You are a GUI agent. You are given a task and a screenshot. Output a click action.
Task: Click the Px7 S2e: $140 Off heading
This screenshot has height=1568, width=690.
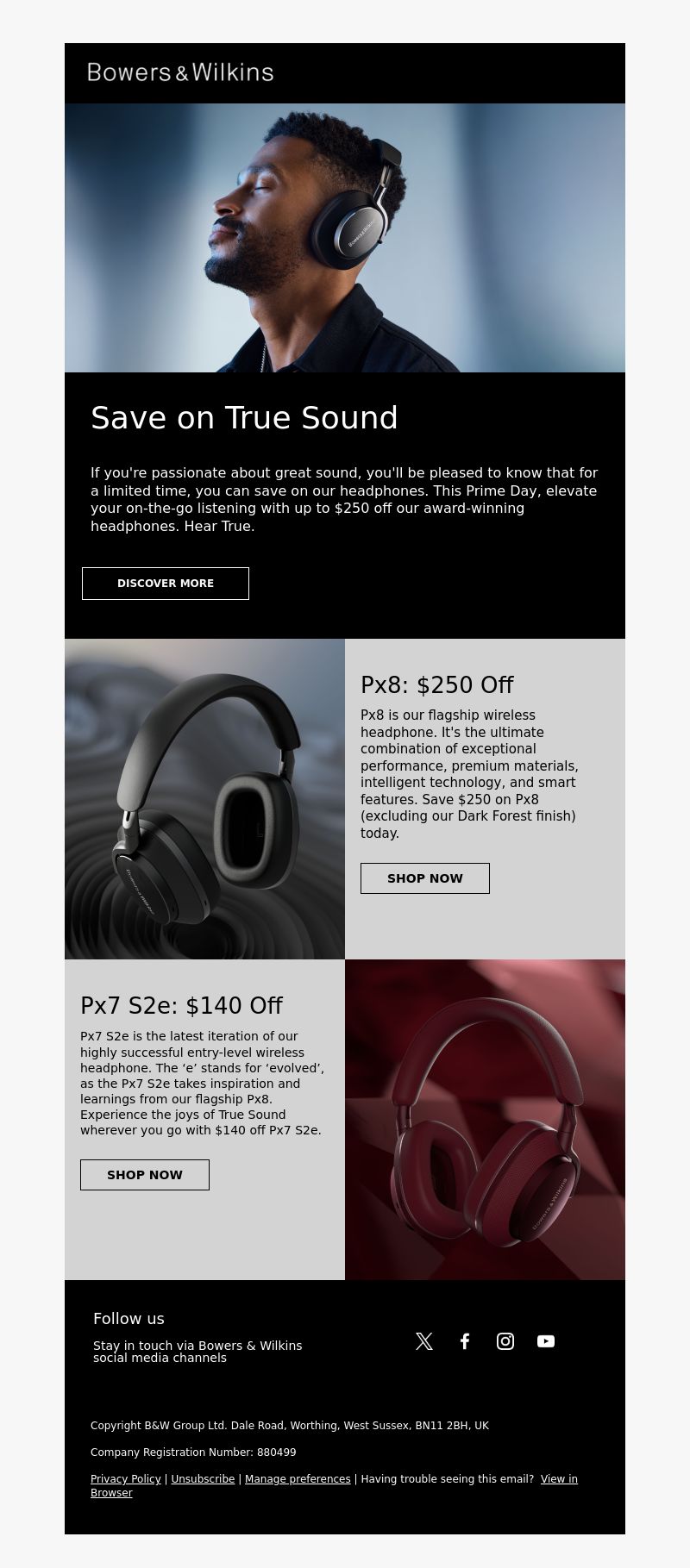click(181, 1006)
